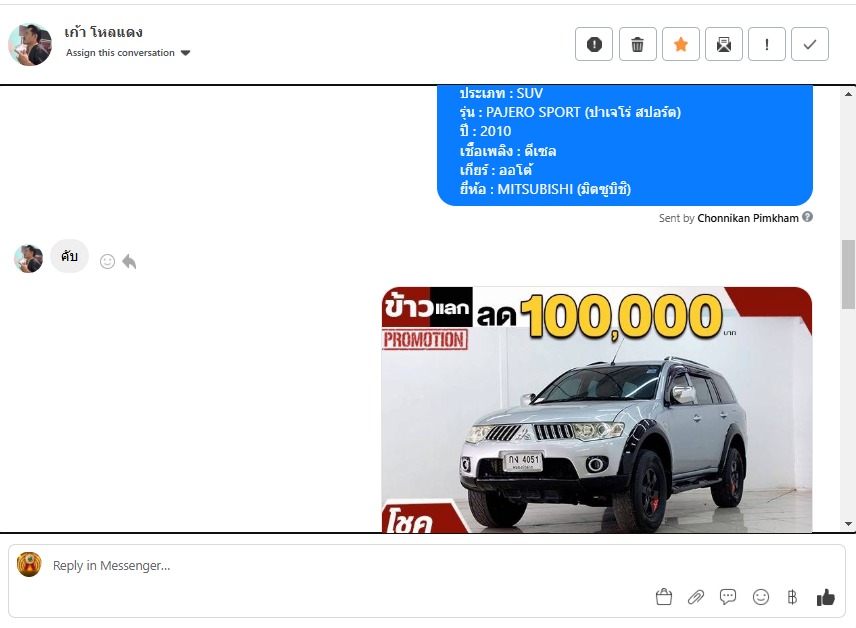The height and width of the screenshot is (628, 856).
Task: Flag conversation as priority with exclamation icon
Action: [x=767, y=44]
